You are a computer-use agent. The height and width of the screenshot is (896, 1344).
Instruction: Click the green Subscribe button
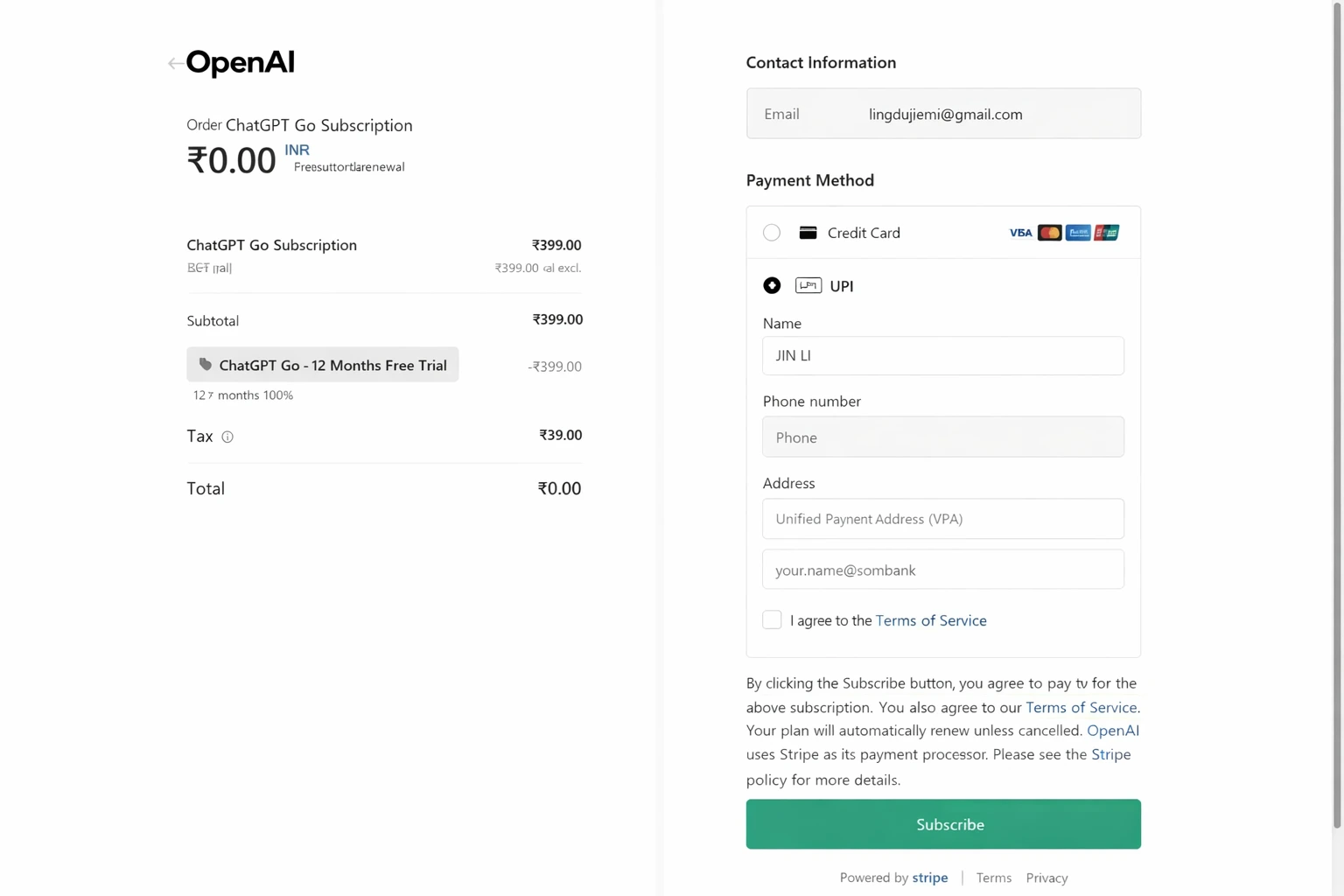[x=943, y=824]
